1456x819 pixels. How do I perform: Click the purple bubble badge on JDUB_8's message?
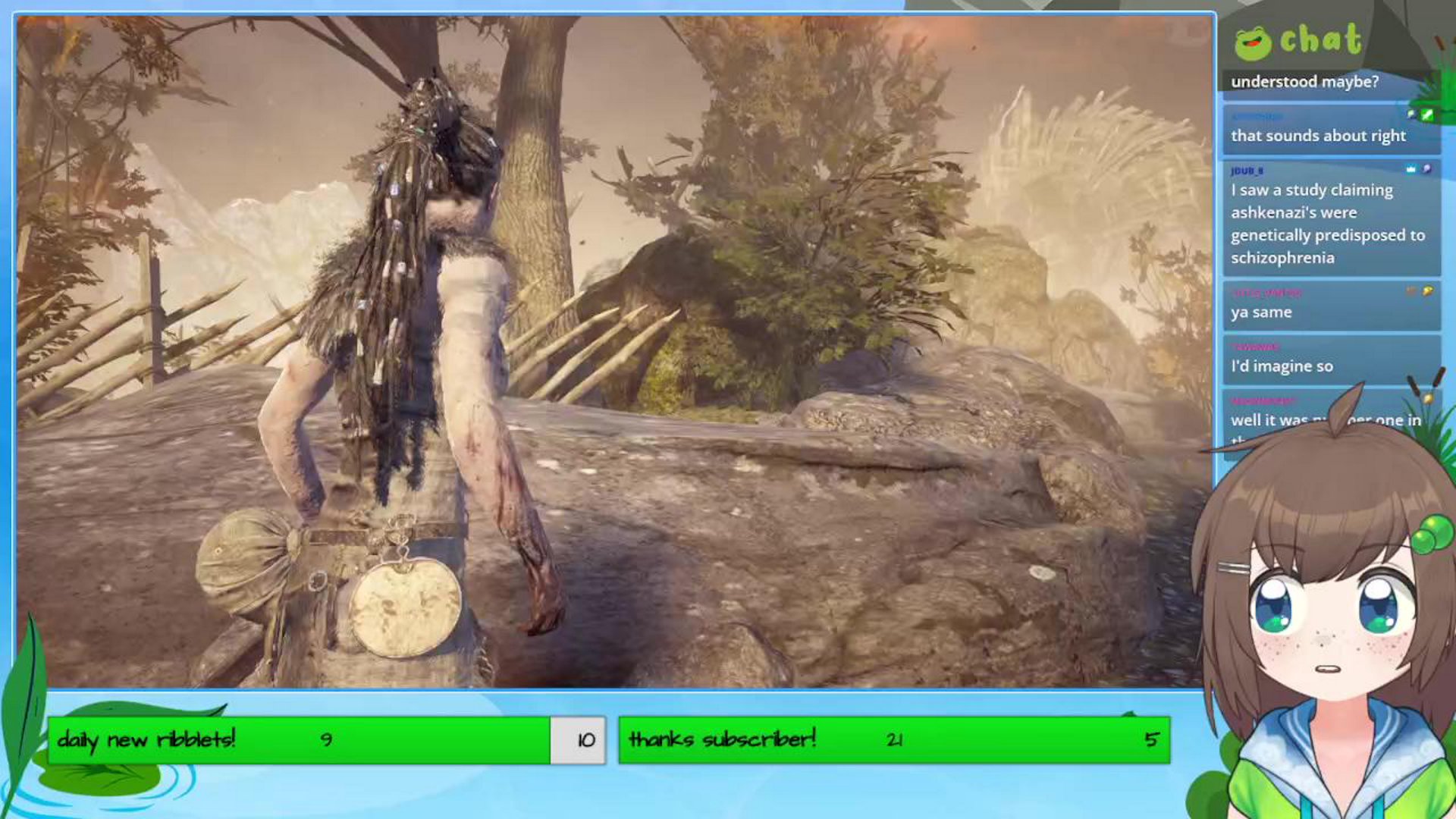(x=1427, y=169)
